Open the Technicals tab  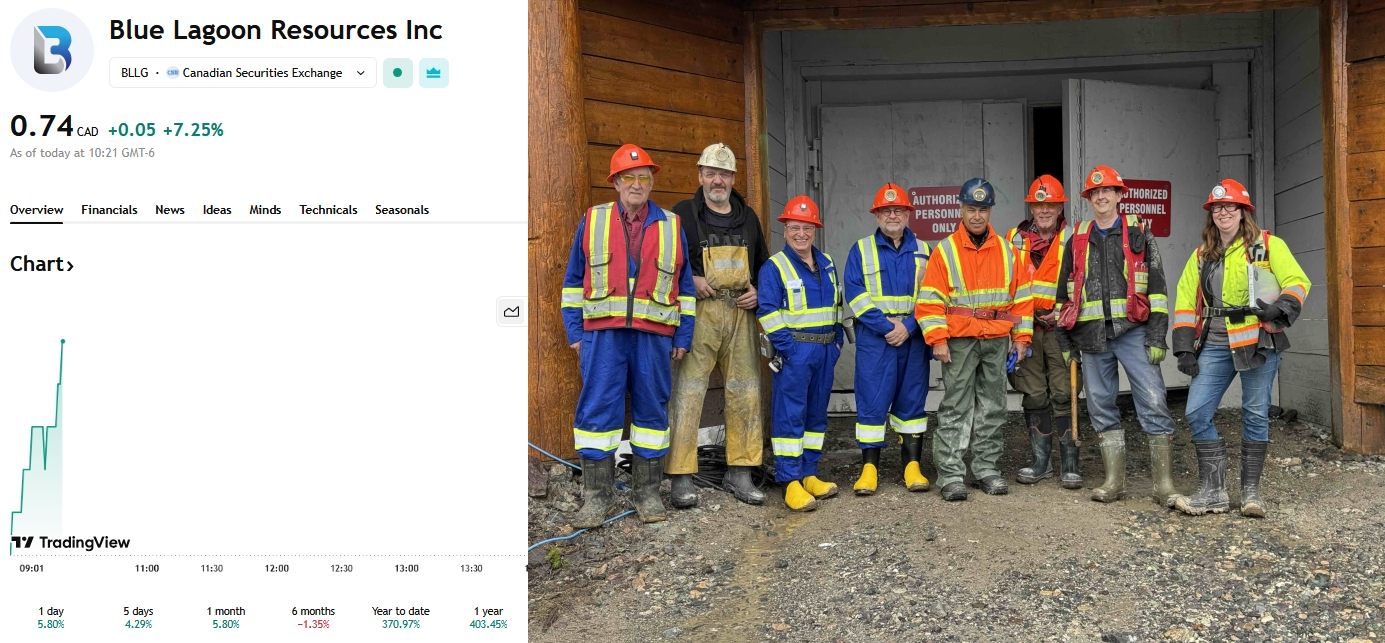(x=328, y=210)
